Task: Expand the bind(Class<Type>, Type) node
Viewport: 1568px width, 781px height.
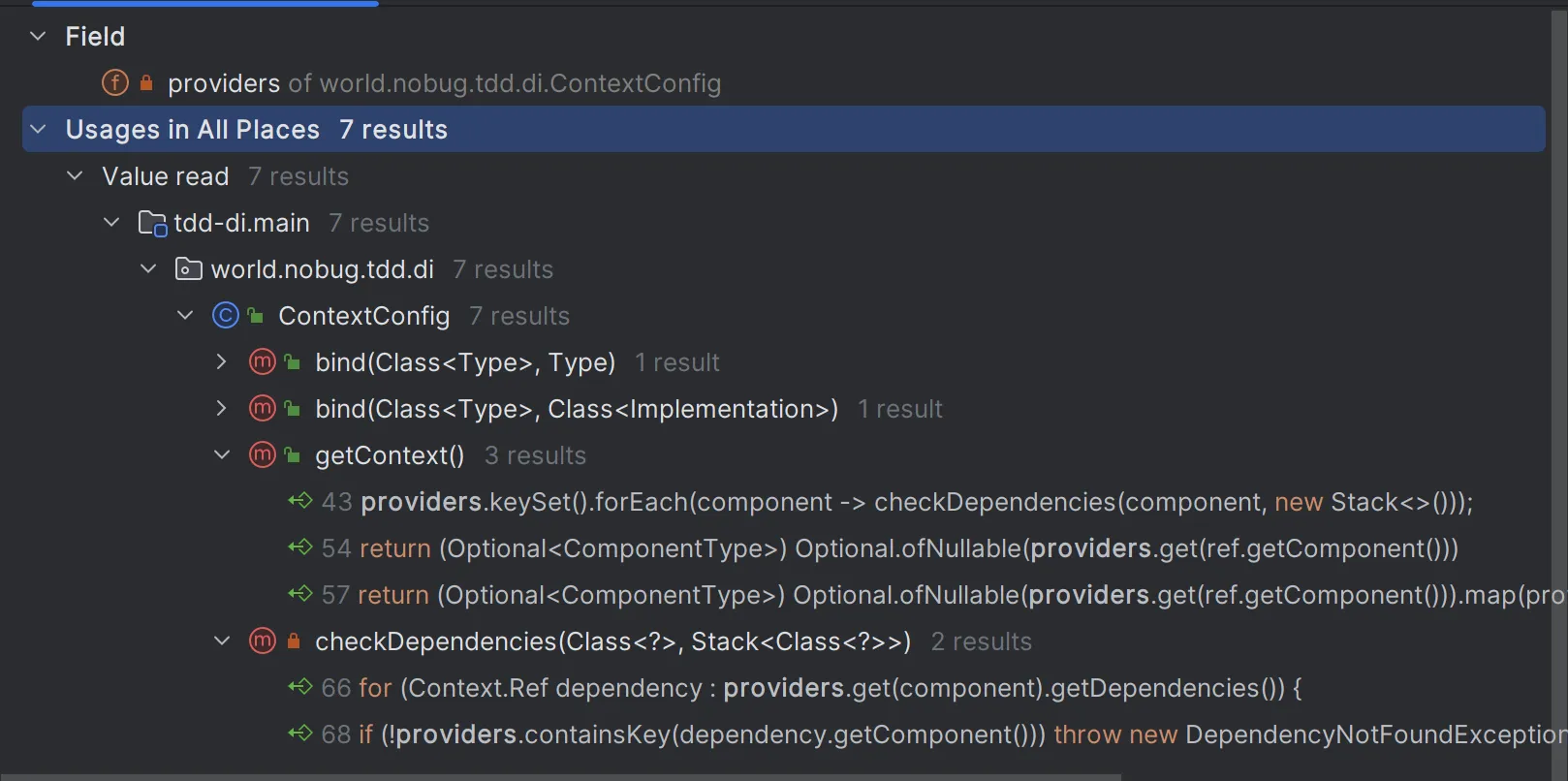Action: coord(222,362)
